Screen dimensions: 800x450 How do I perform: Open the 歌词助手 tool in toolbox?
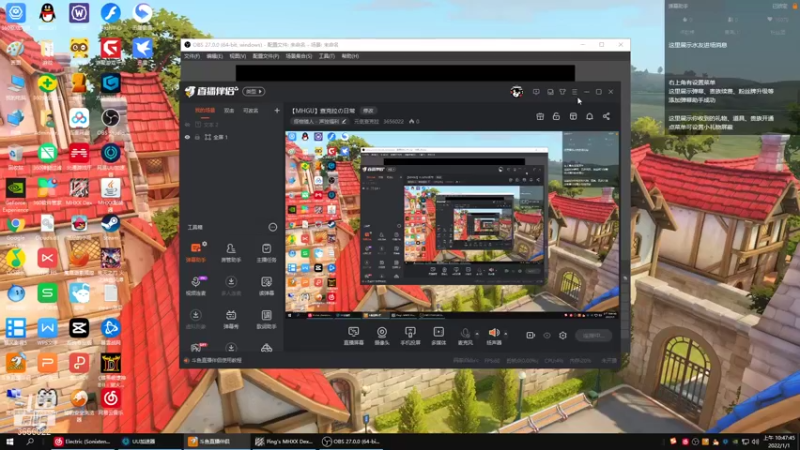(266, 319)
